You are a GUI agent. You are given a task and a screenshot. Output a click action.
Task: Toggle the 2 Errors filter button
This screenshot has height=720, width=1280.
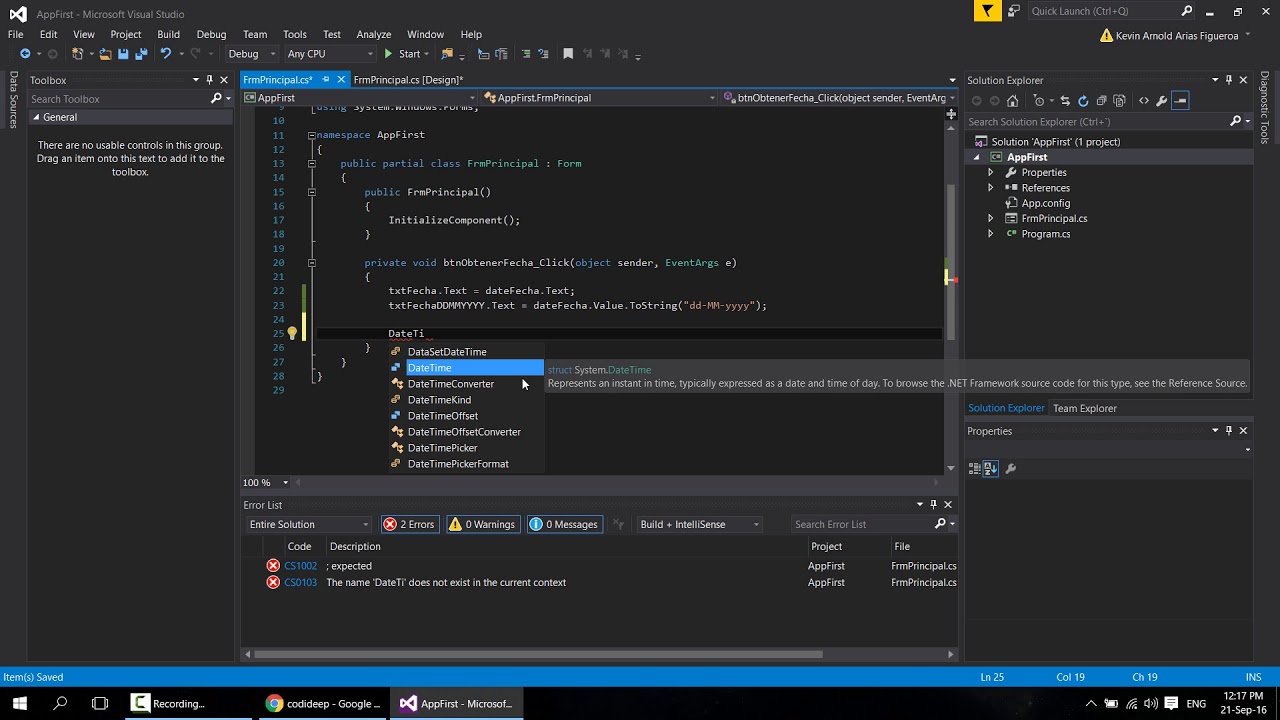pos(410,524)
